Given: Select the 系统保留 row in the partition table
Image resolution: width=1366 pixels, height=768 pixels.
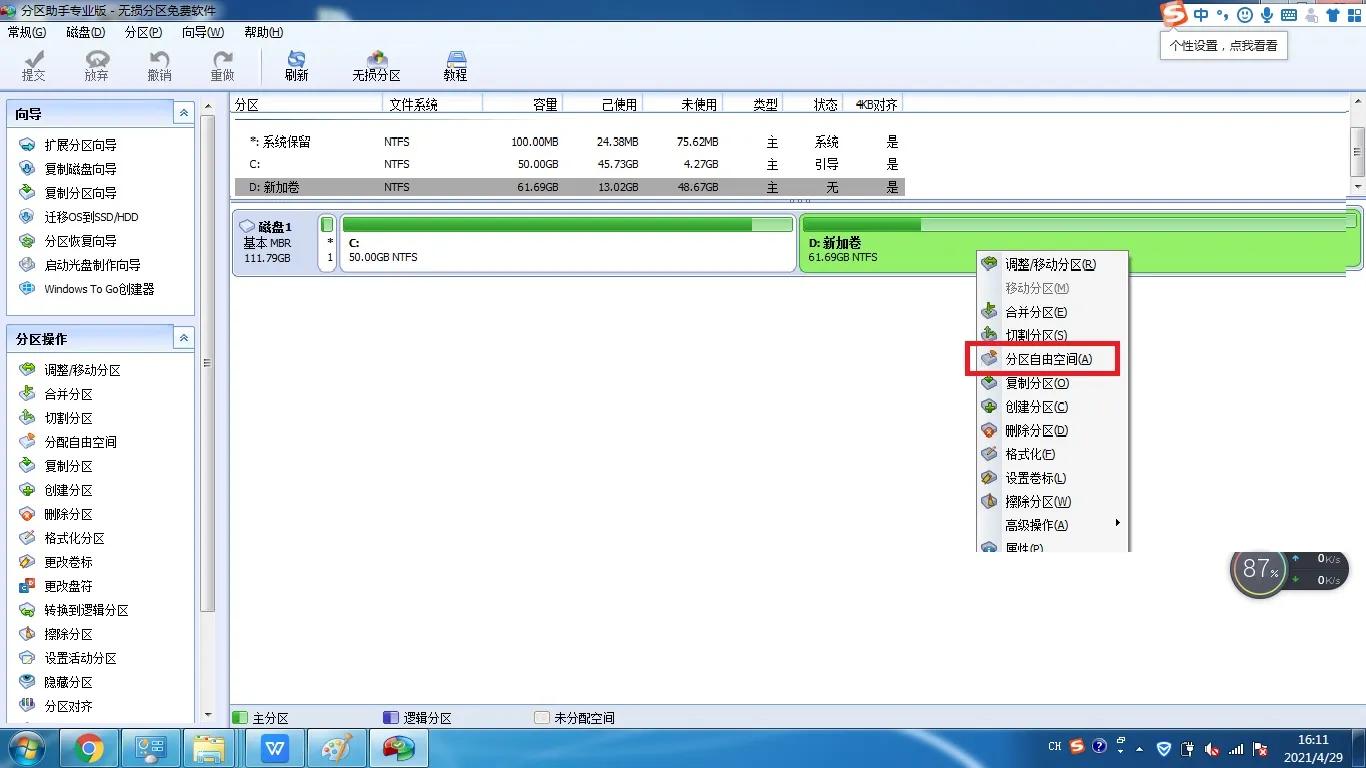Looking at the screenshot, I should tap(569, 142).
